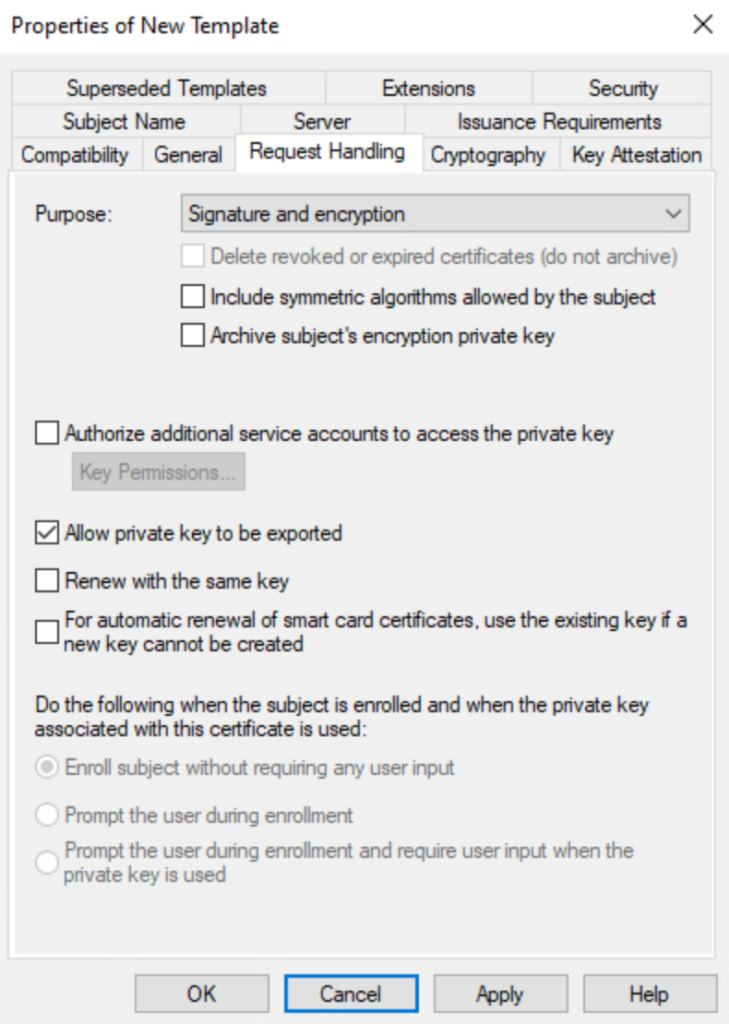Tick Authorize additional service accounts checkbox
This screenshot has width=729, height=1024.
click(47, 434)
